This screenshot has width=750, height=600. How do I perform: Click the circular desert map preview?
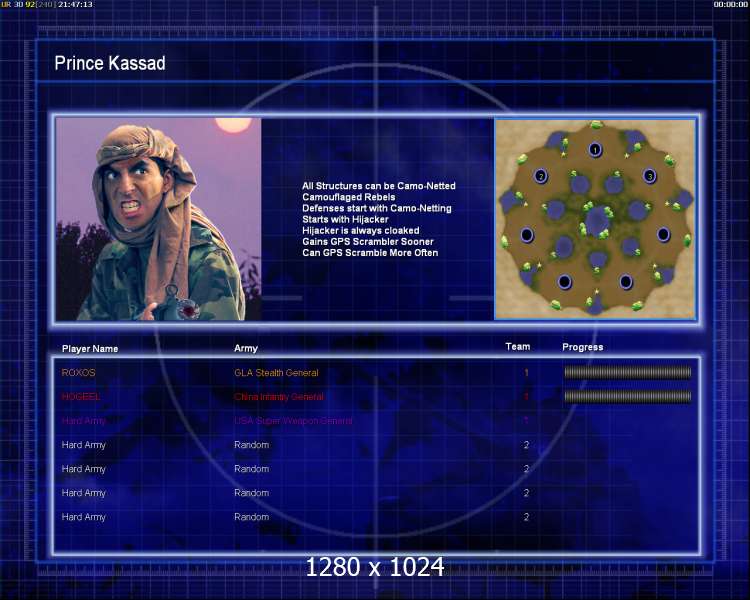[x=595, y=219]
